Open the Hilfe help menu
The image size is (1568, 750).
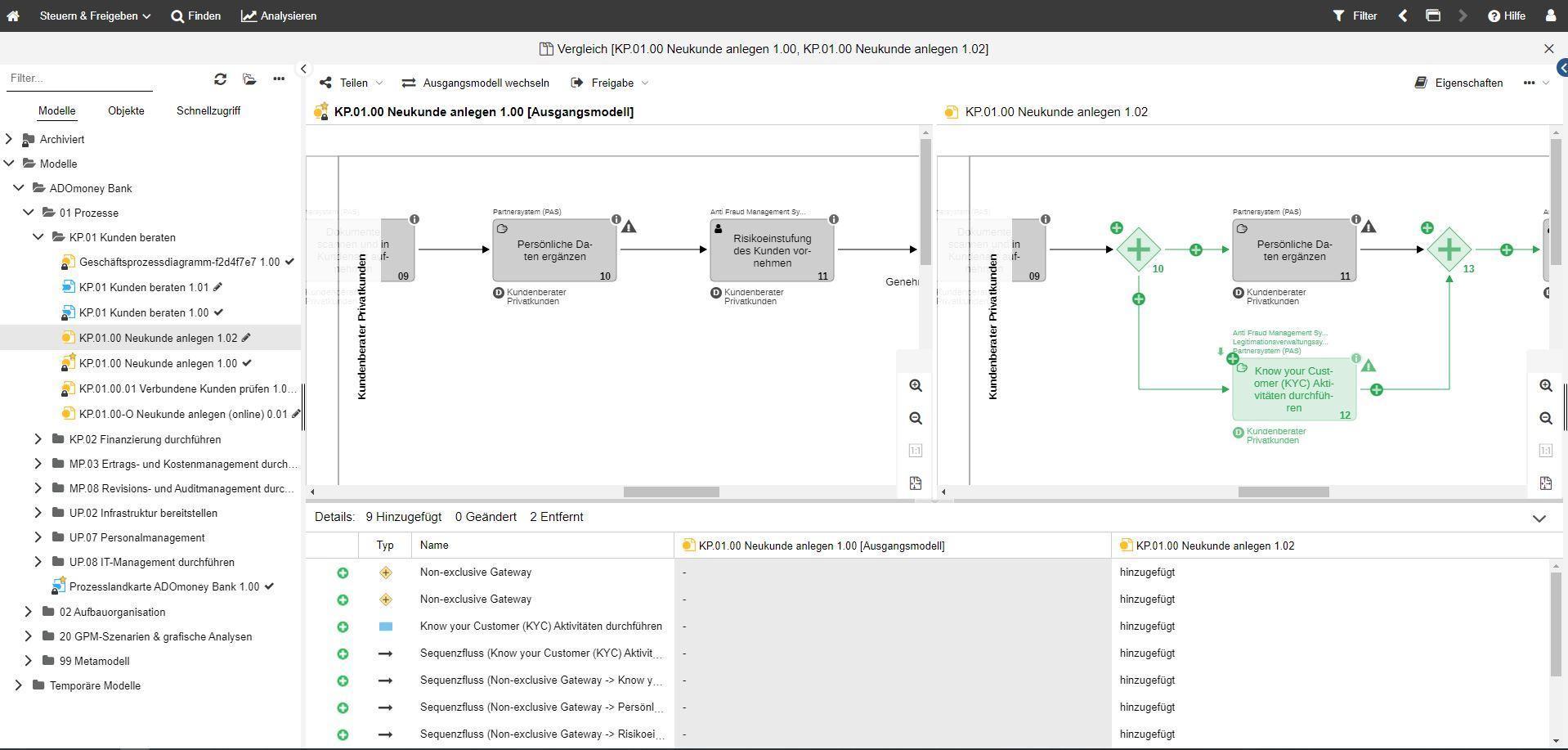coord(1507,16)
